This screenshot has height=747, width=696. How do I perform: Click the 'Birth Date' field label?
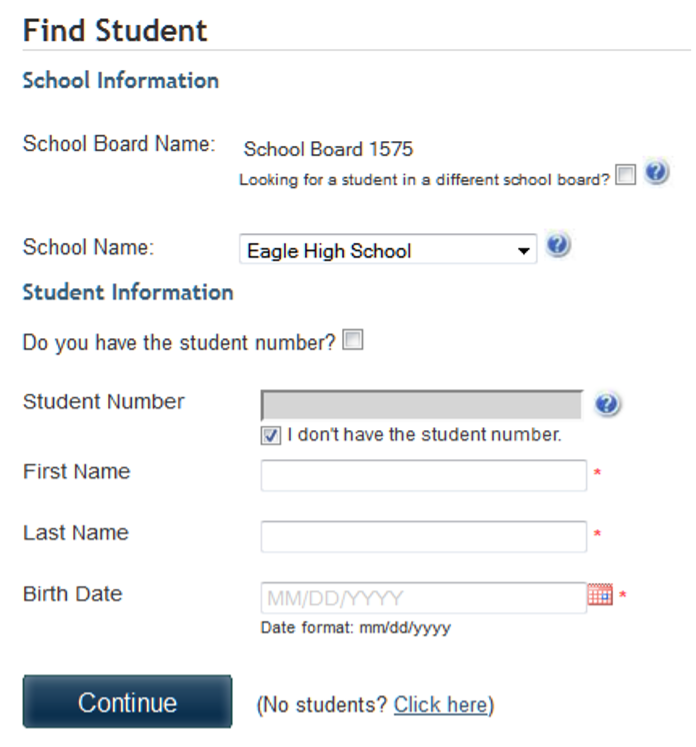(x=72, y=594)
